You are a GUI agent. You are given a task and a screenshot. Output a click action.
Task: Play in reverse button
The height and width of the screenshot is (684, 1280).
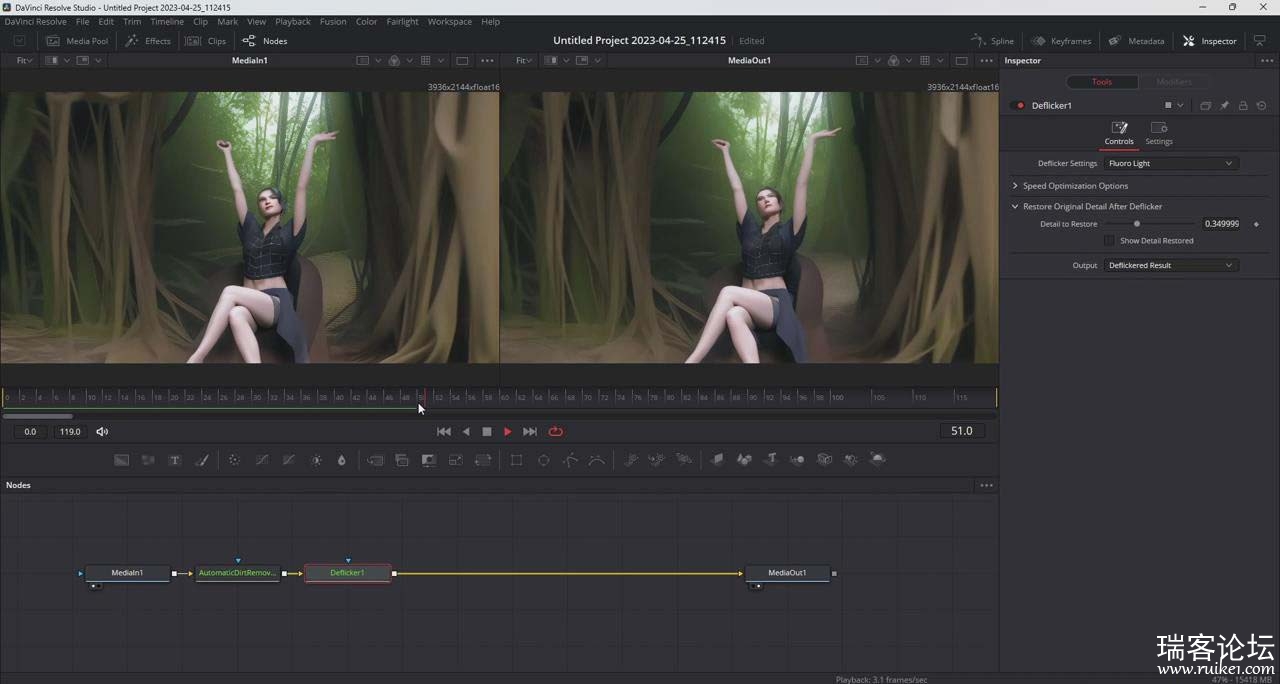coord(466,432)
